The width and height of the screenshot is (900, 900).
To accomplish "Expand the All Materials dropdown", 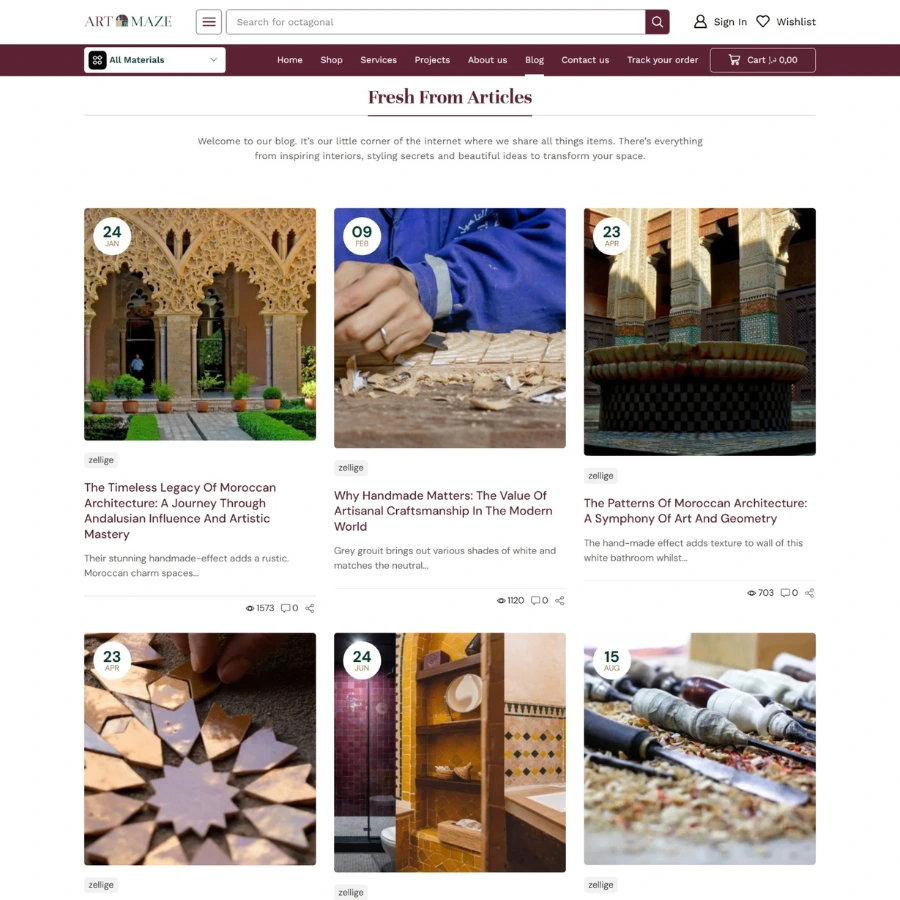I will [154, 60].
